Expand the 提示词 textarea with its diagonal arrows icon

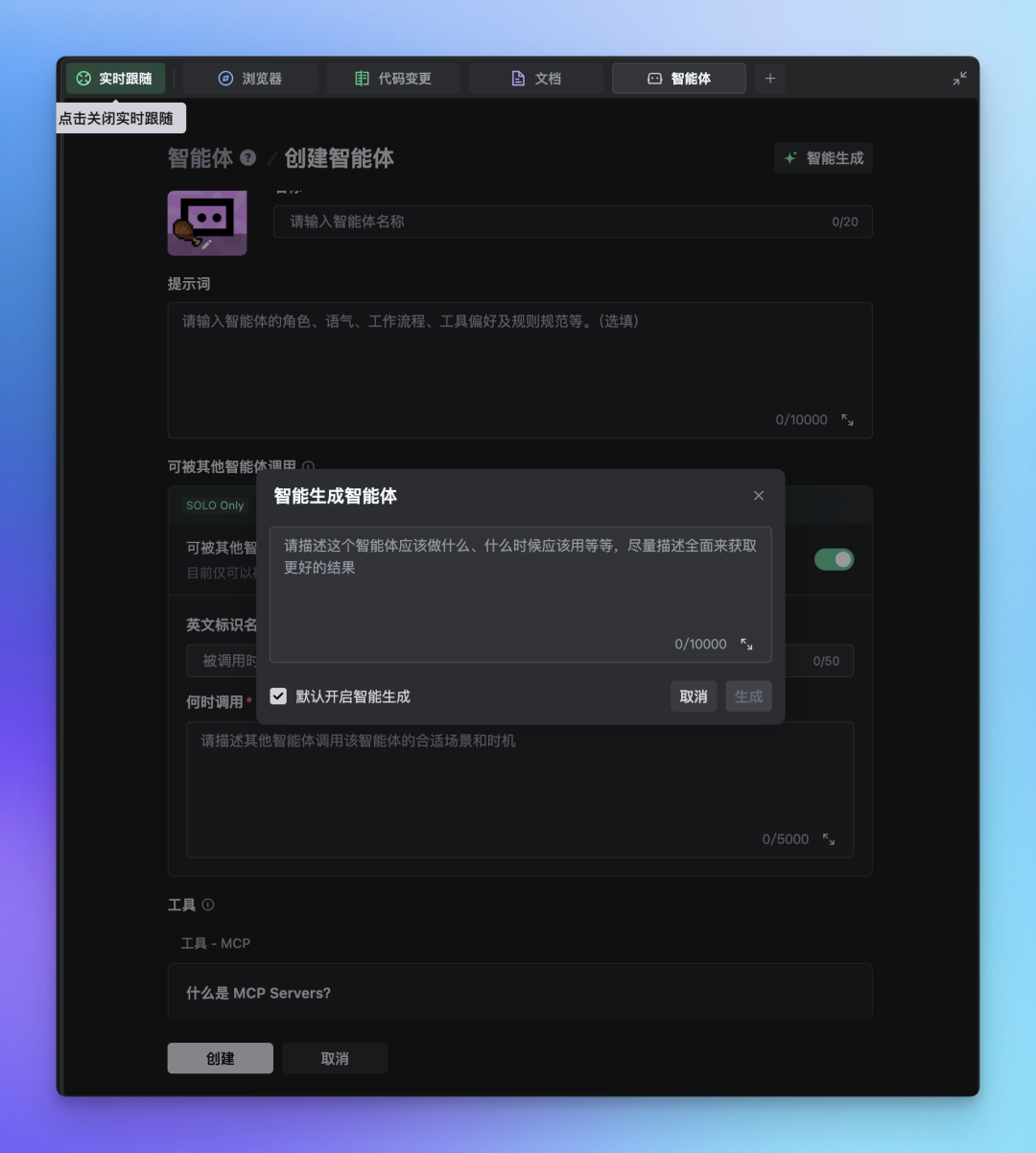point(845,419)
